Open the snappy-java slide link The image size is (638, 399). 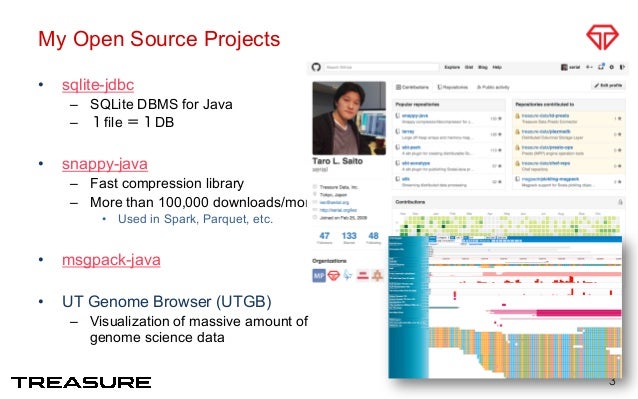click(x=105, y=164)
